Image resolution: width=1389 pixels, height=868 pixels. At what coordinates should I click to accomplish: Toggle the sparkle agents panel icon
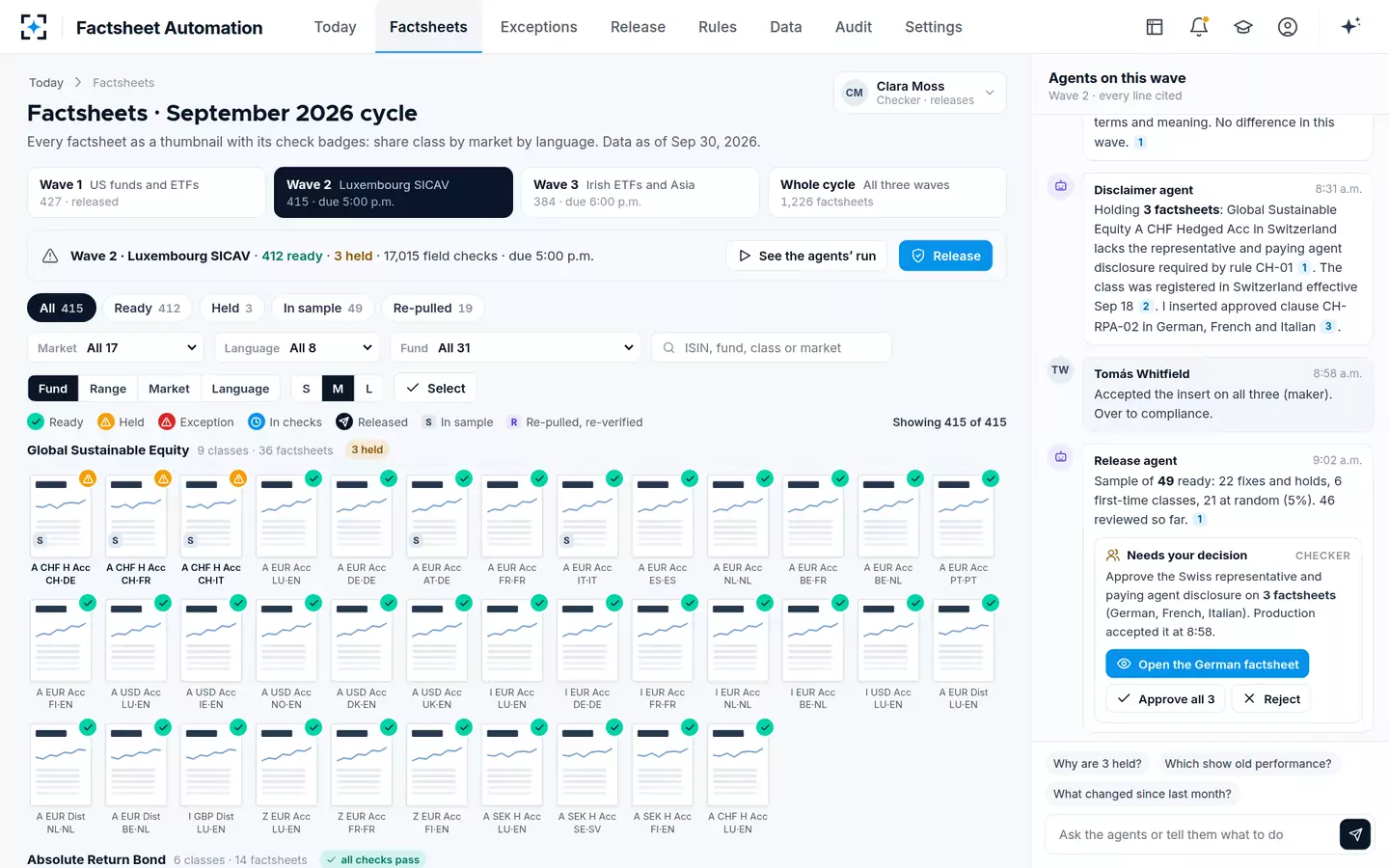(1350, 26)
